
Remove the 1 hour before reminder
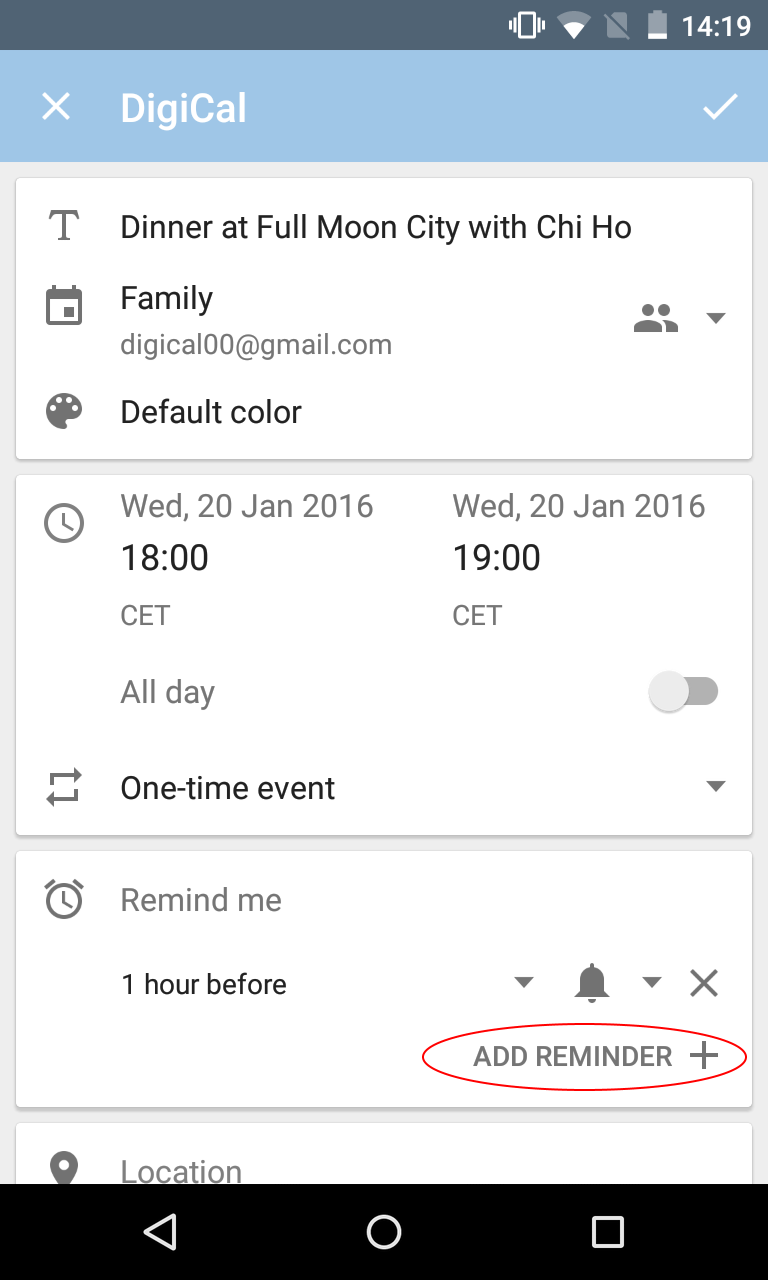(x=704, y=984)
